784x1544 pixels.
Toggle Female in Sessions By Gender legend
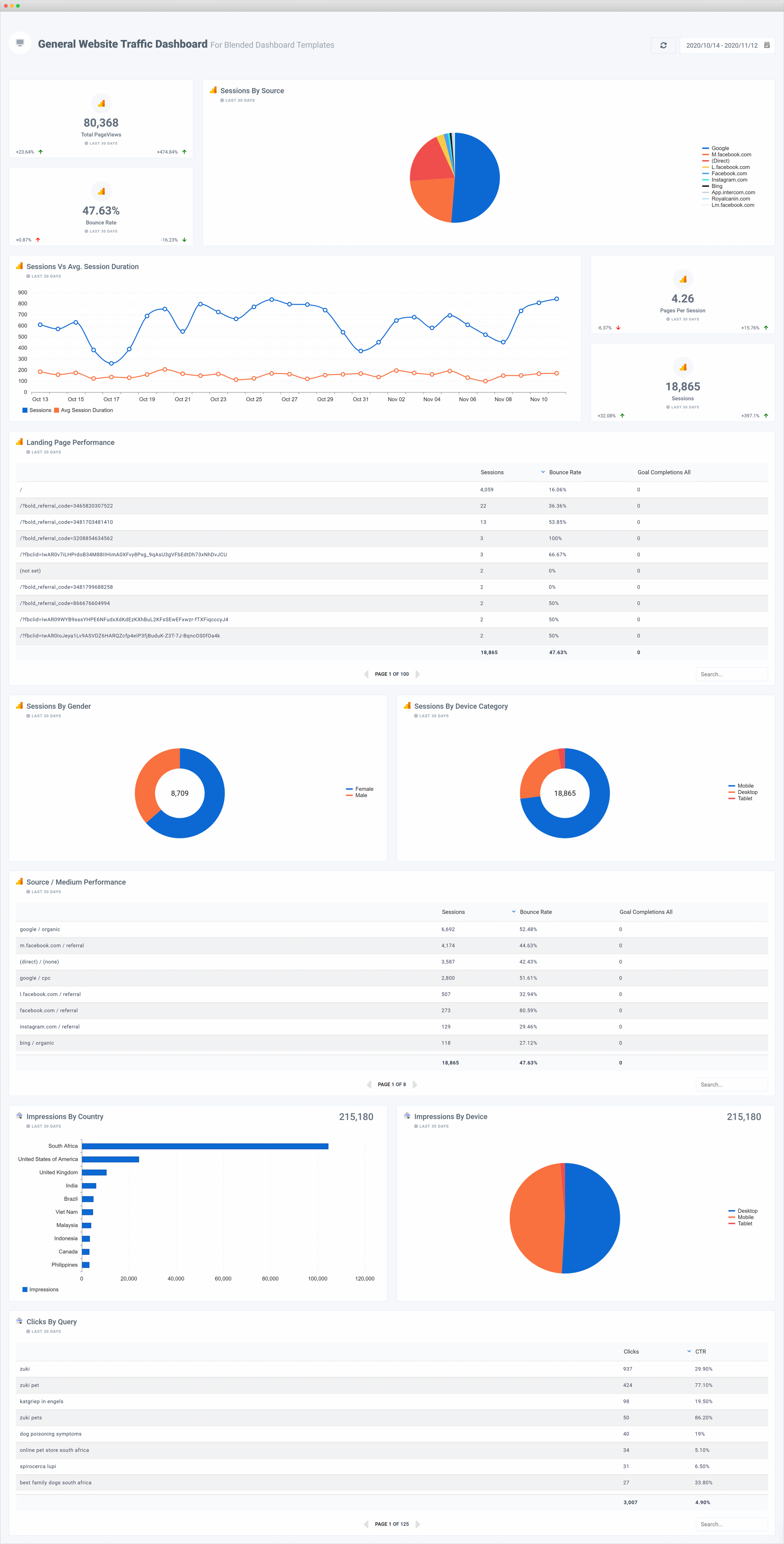click(360, 789)
